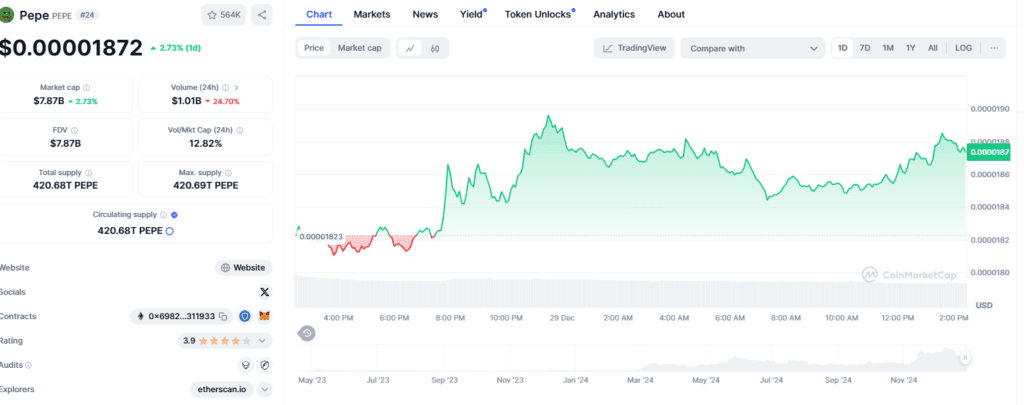Click the Market cap info icon
The image size is (1024, 405).
coord(87,88)
